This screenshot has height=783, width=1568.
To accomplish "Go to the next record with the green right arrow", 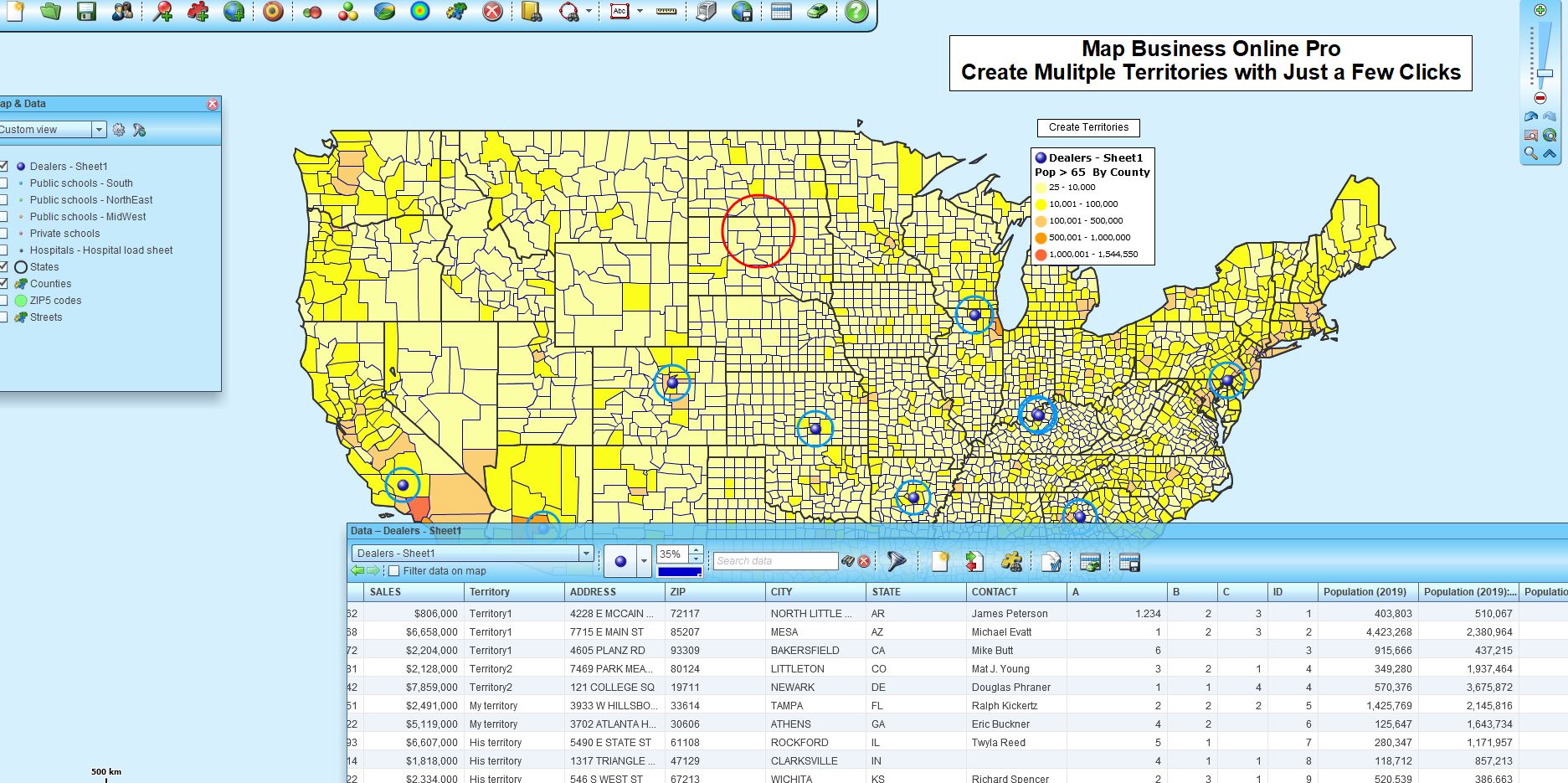I will [373, 571].
